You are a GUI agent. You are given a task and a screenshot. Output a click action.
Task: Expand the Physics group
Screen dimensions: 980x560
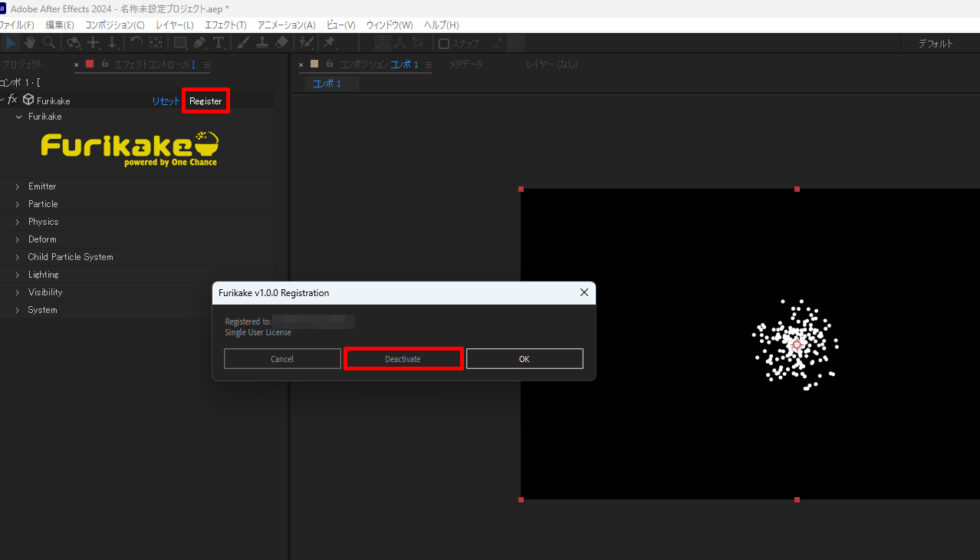[18, 222]
